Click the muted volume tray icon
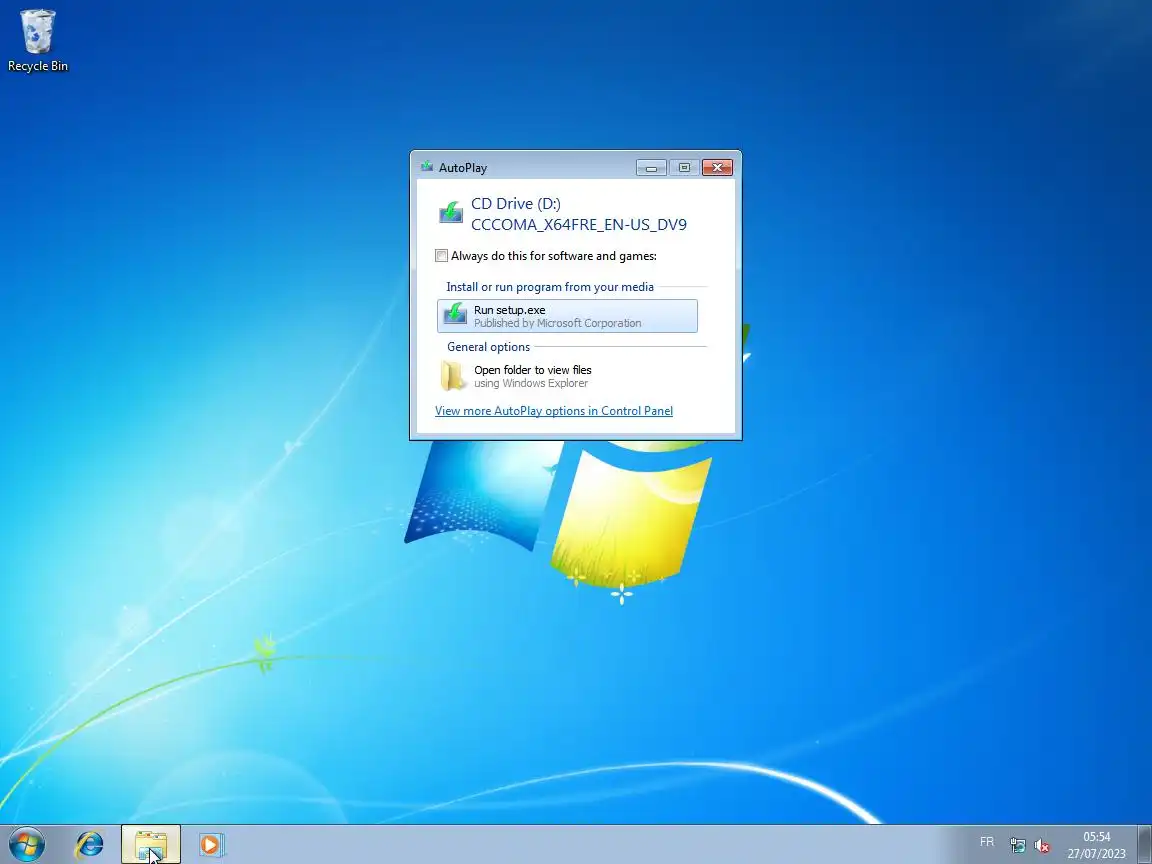The image size is (1152, 864). (1041, 846)
